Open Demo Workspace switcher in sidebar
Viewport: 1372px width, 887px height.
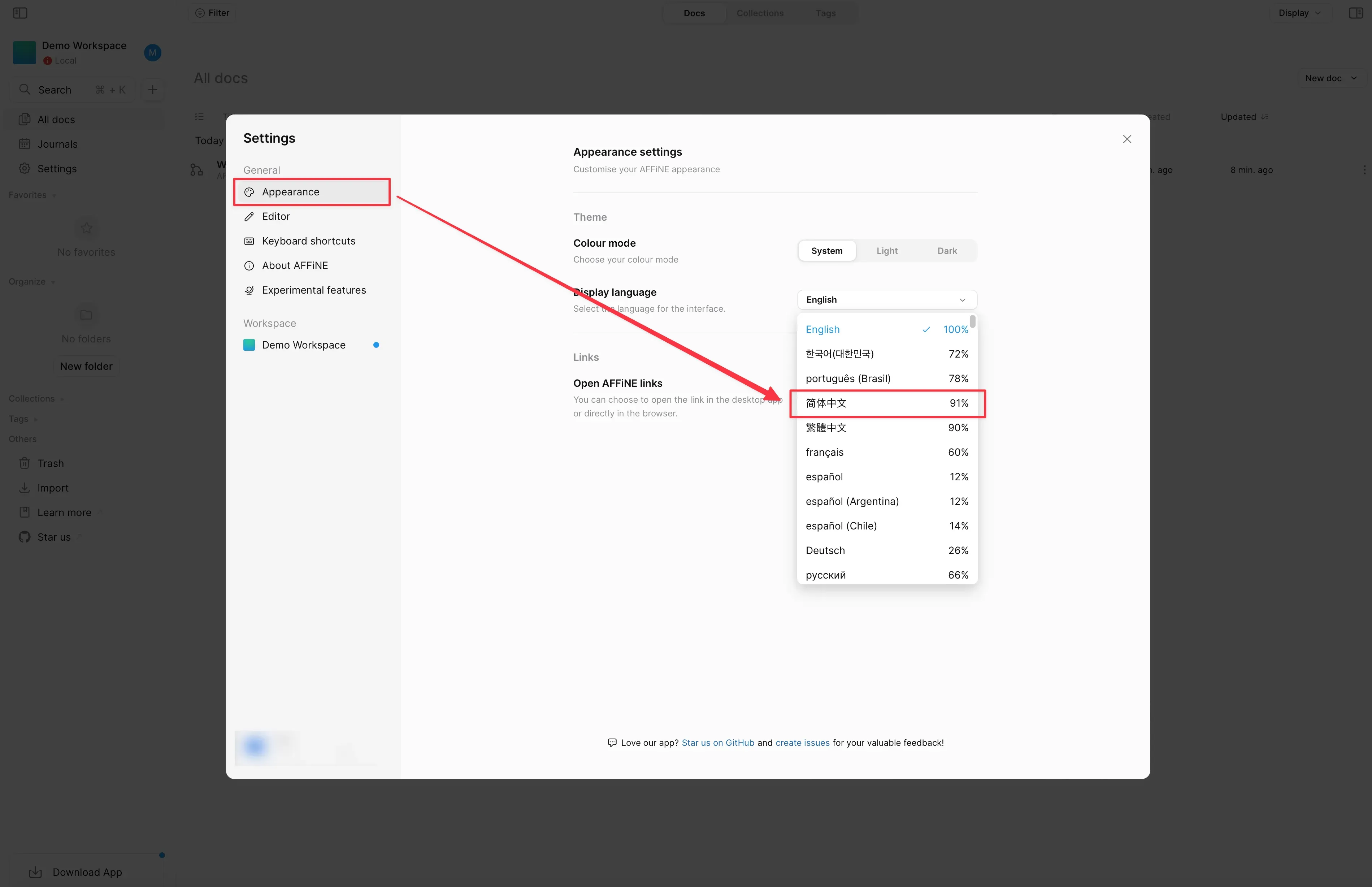tap(75, 53)
